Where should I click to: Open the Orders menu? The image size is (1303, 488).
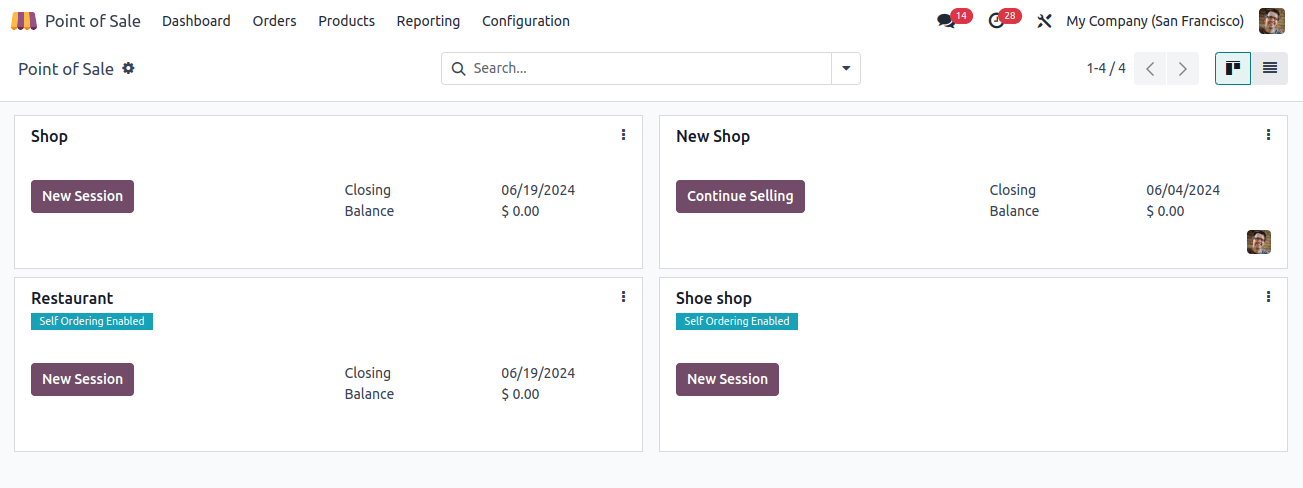click(x=274, y=21)
